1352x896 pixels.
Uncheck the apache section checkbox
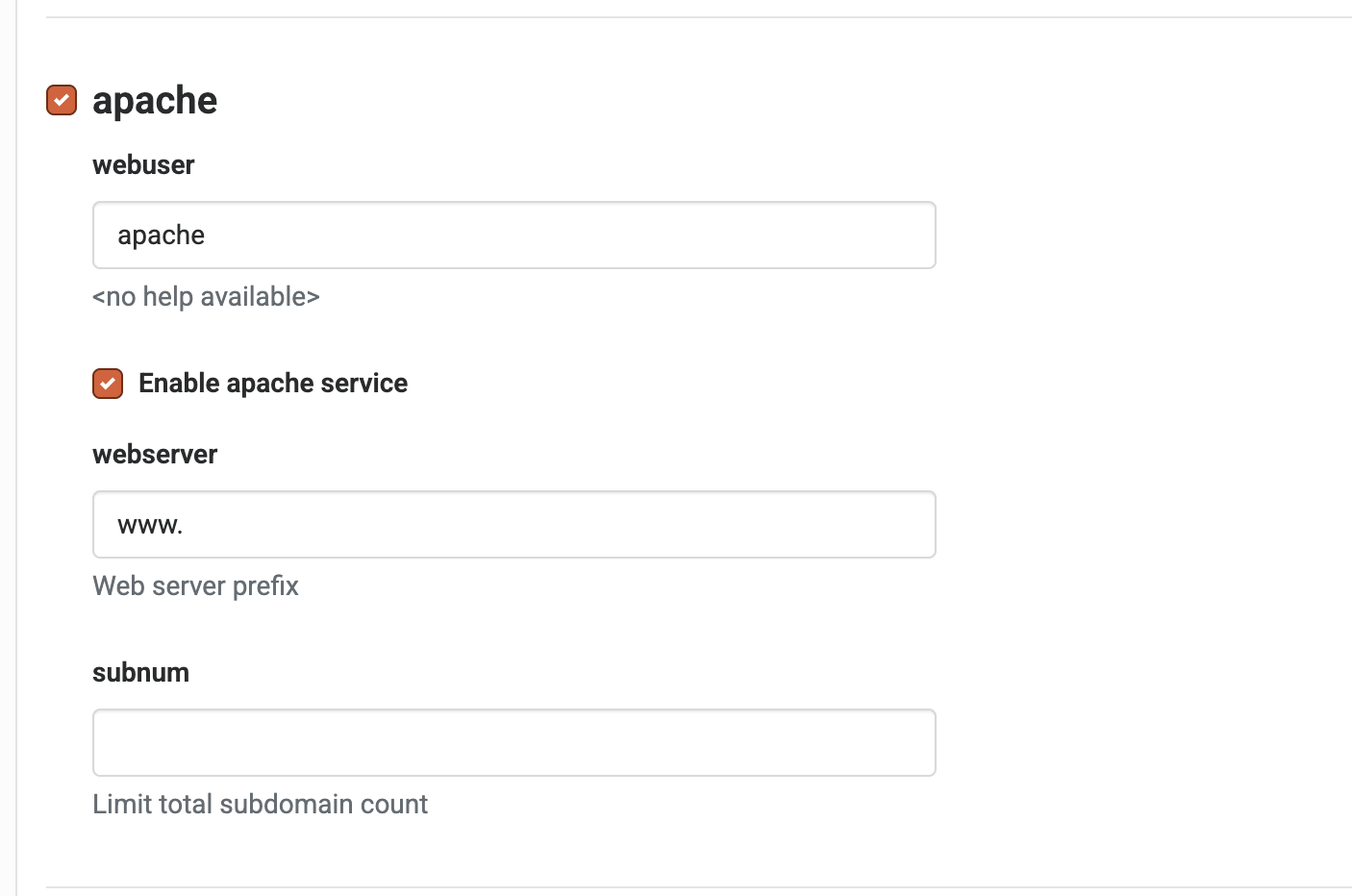point(62,100)
